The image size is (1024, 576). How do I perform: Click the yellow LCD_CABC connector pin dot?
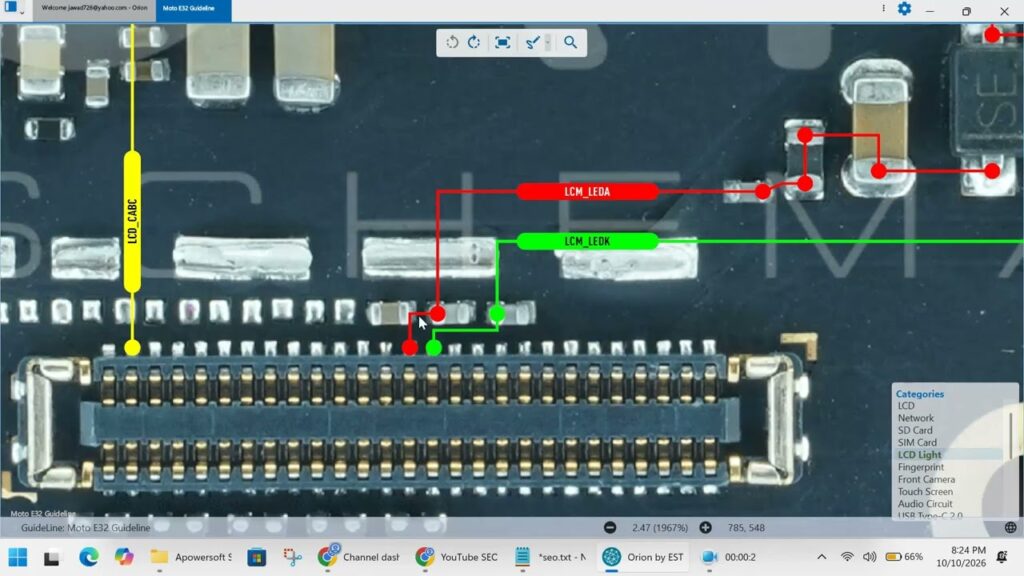tap(132, 347)
